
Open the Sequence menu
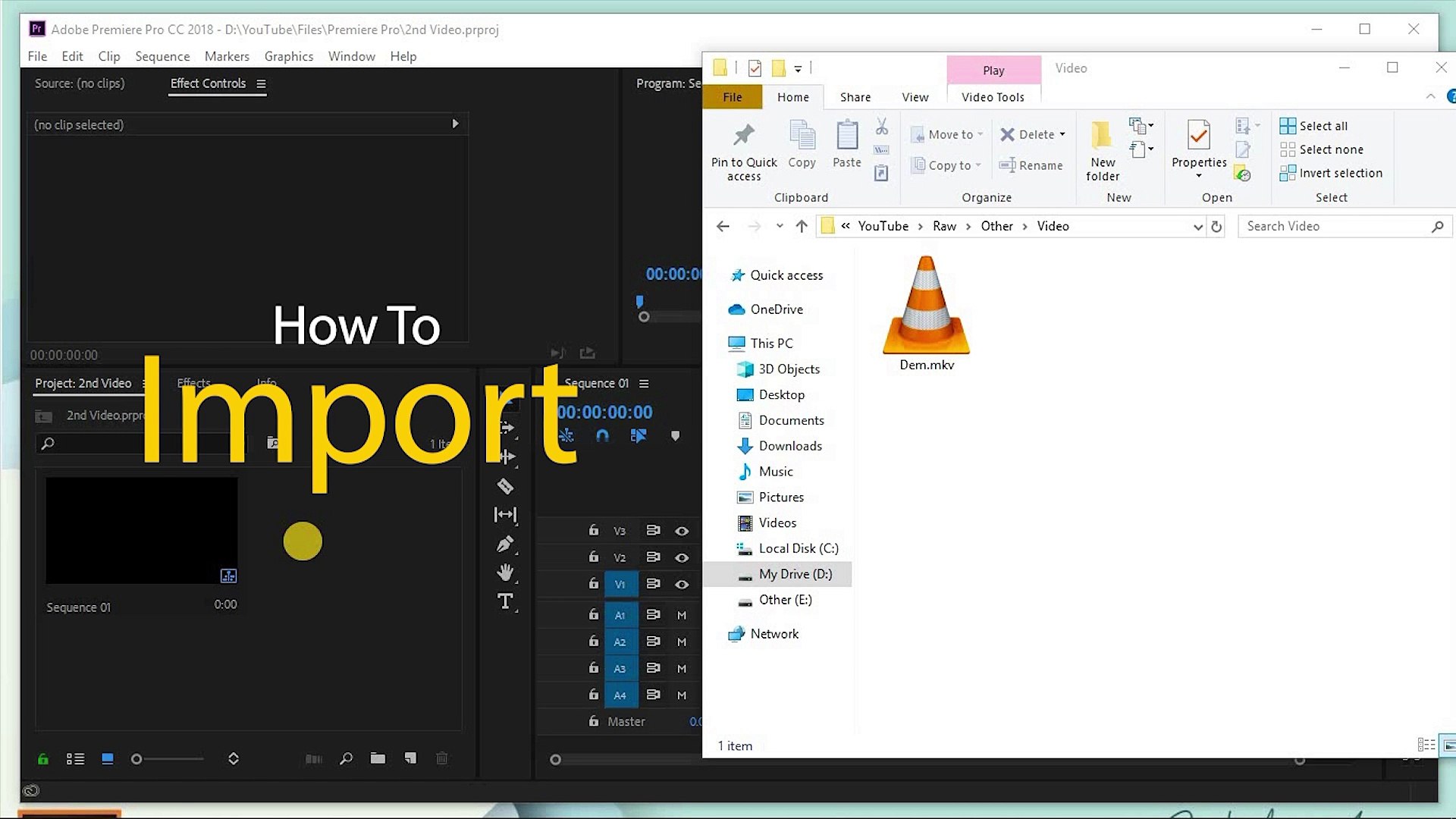coord(162,56)
